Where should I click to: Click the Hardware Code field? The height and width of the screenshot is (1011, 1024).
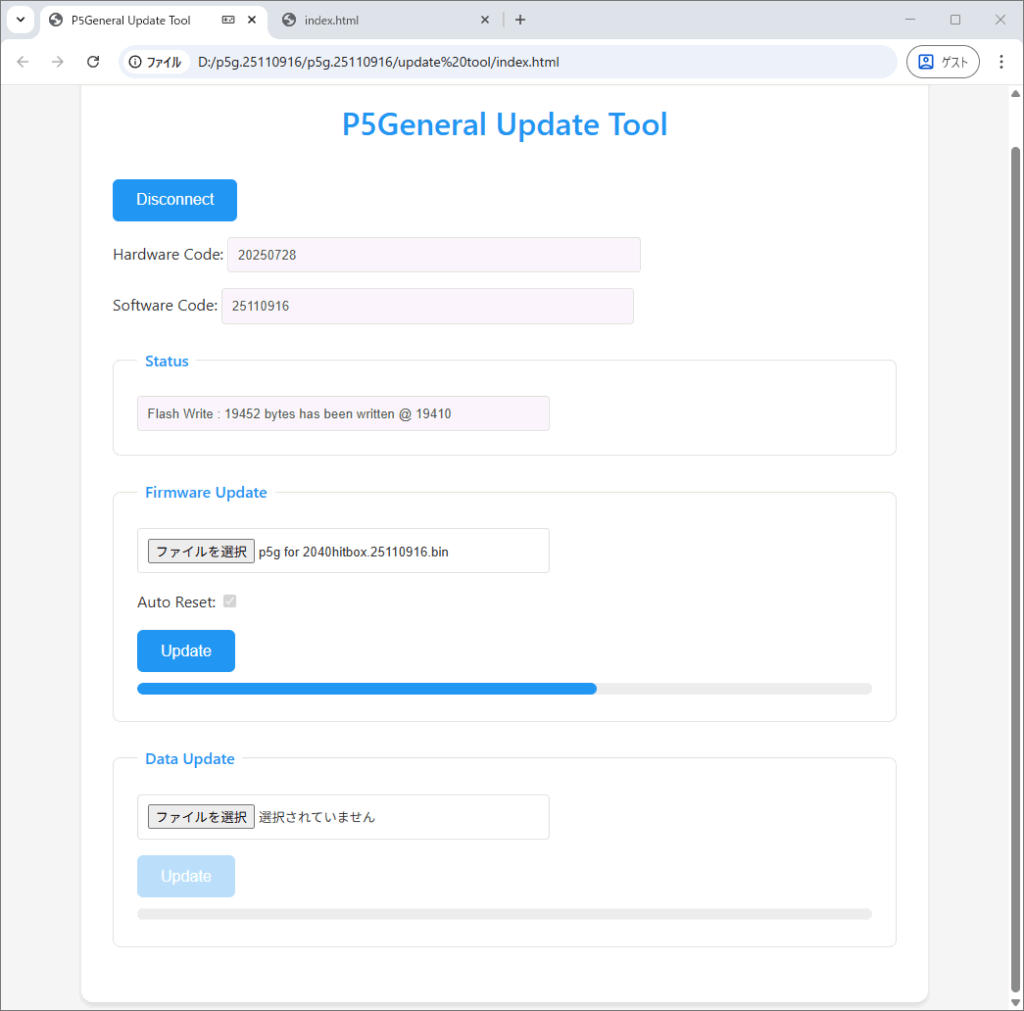click(x=433, y=255)
